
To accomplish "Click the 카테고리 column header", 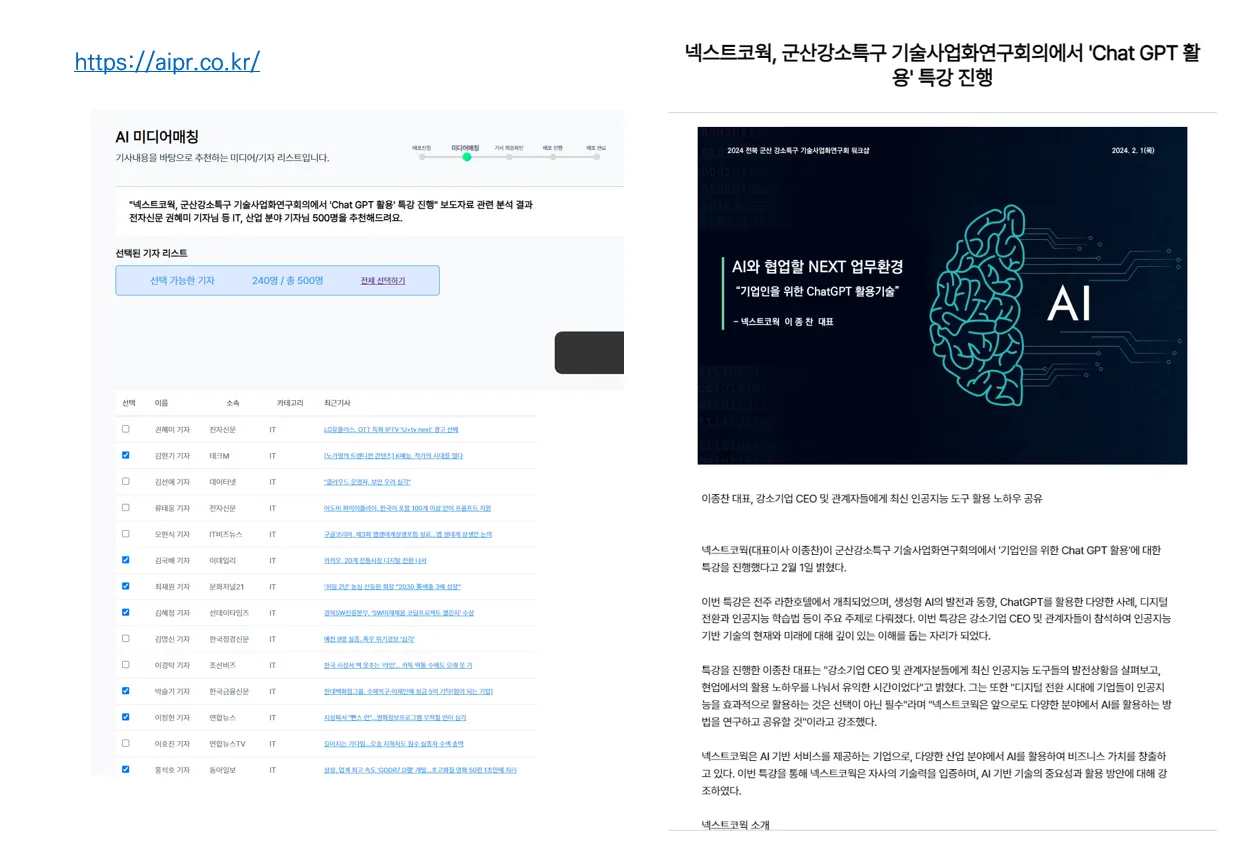I will pyautogui.click(x=290, y=403).
